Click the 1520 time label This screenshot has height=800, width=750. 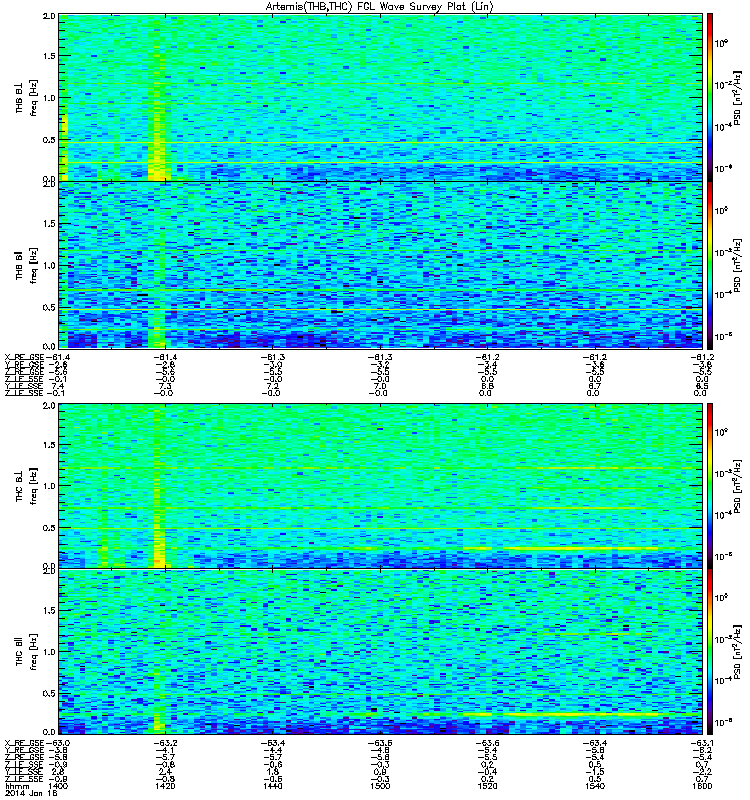pos(487,786)
